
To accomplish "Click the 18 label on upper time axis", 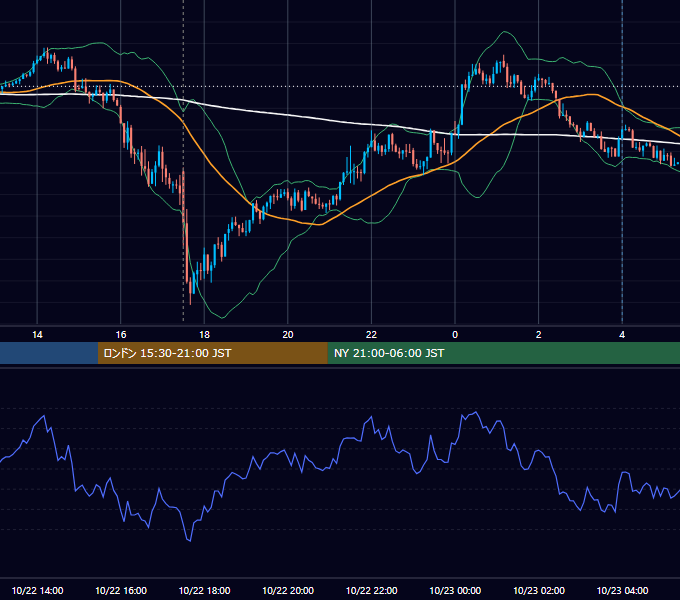I will pos(204,335).
